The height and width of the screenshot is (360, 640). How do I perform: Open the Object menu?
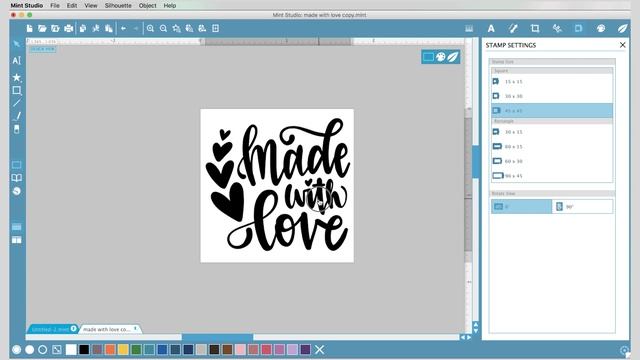tap(147, 6)
